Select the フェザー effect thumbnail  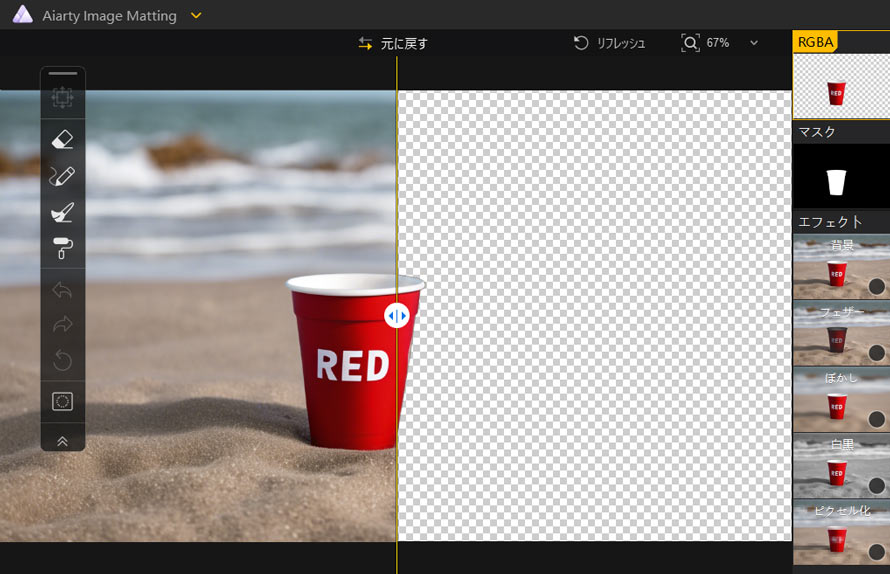pyautogui.click(x=841, y=334)
